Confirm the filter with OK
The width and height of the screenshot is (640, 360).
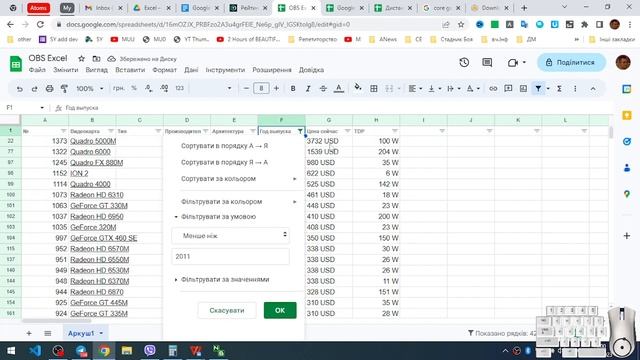click(280, 311)
